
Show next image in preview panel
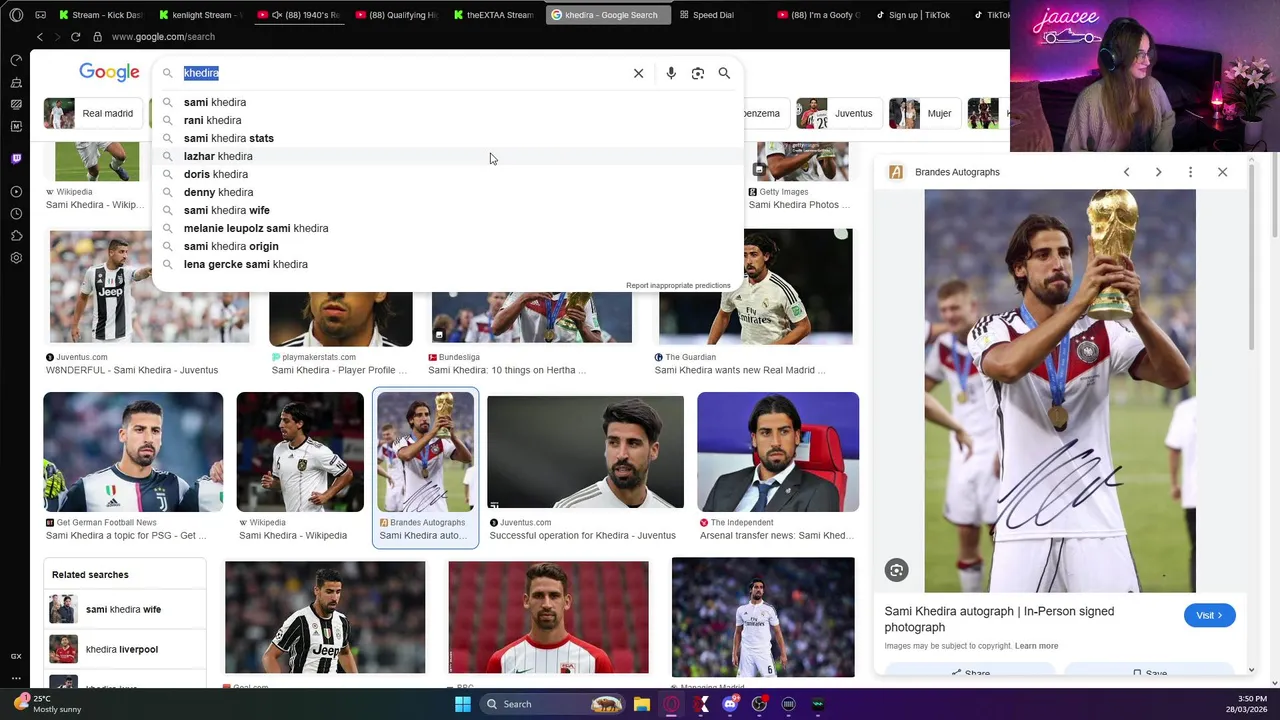[1158, 172]
